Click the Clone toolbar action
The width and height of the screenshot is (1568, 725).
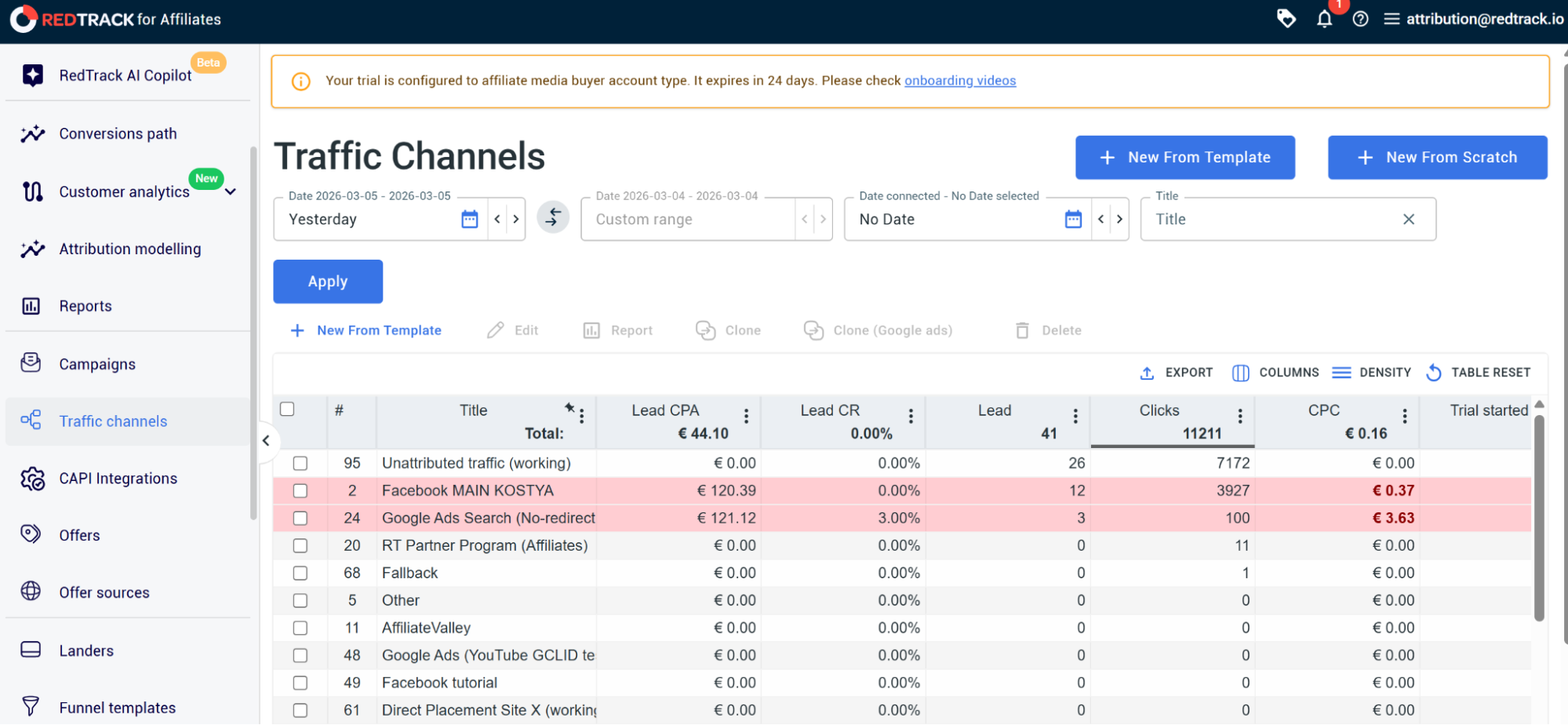point(728,330)
